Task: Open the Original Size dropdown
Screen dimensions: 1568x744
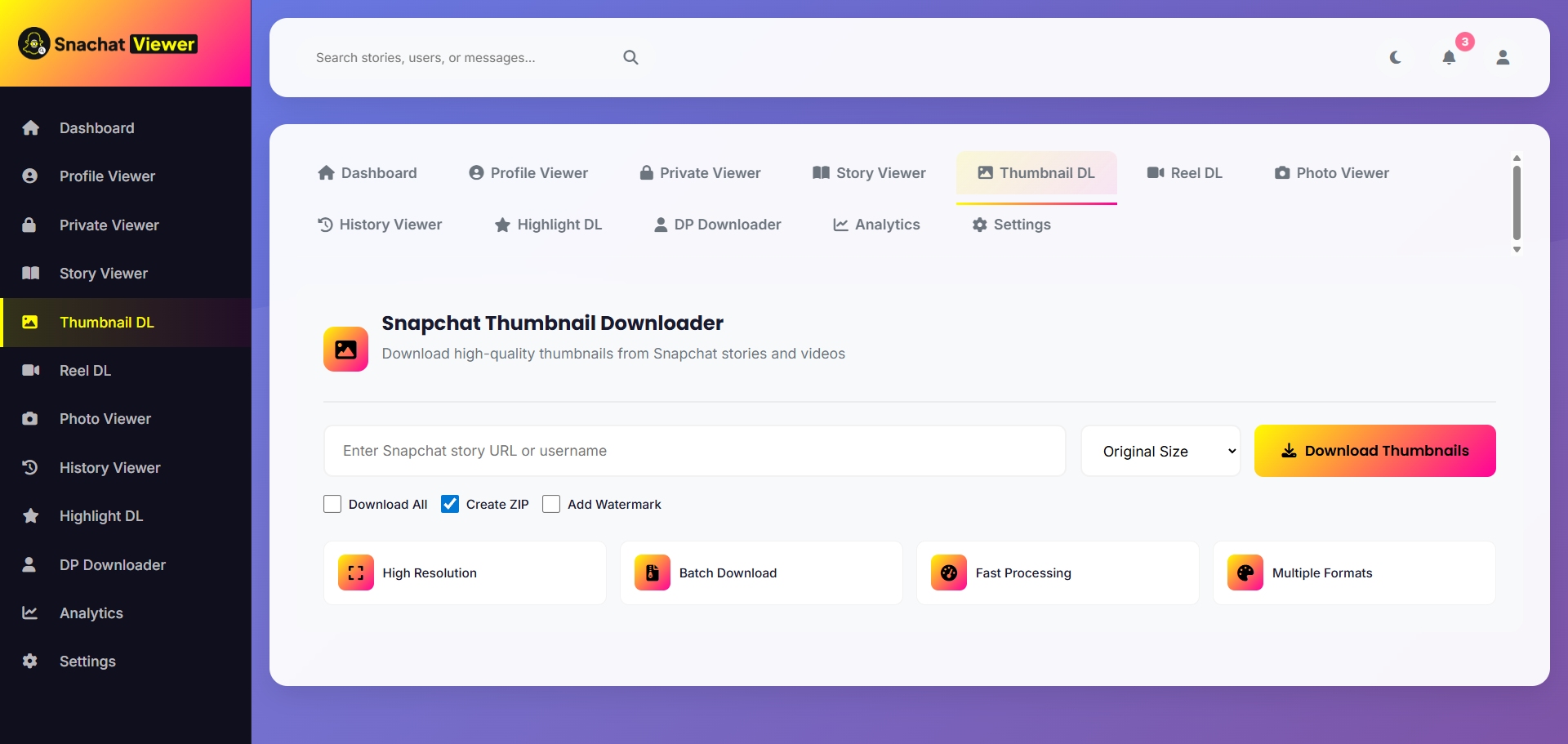Action: (x=1160, y=451)
